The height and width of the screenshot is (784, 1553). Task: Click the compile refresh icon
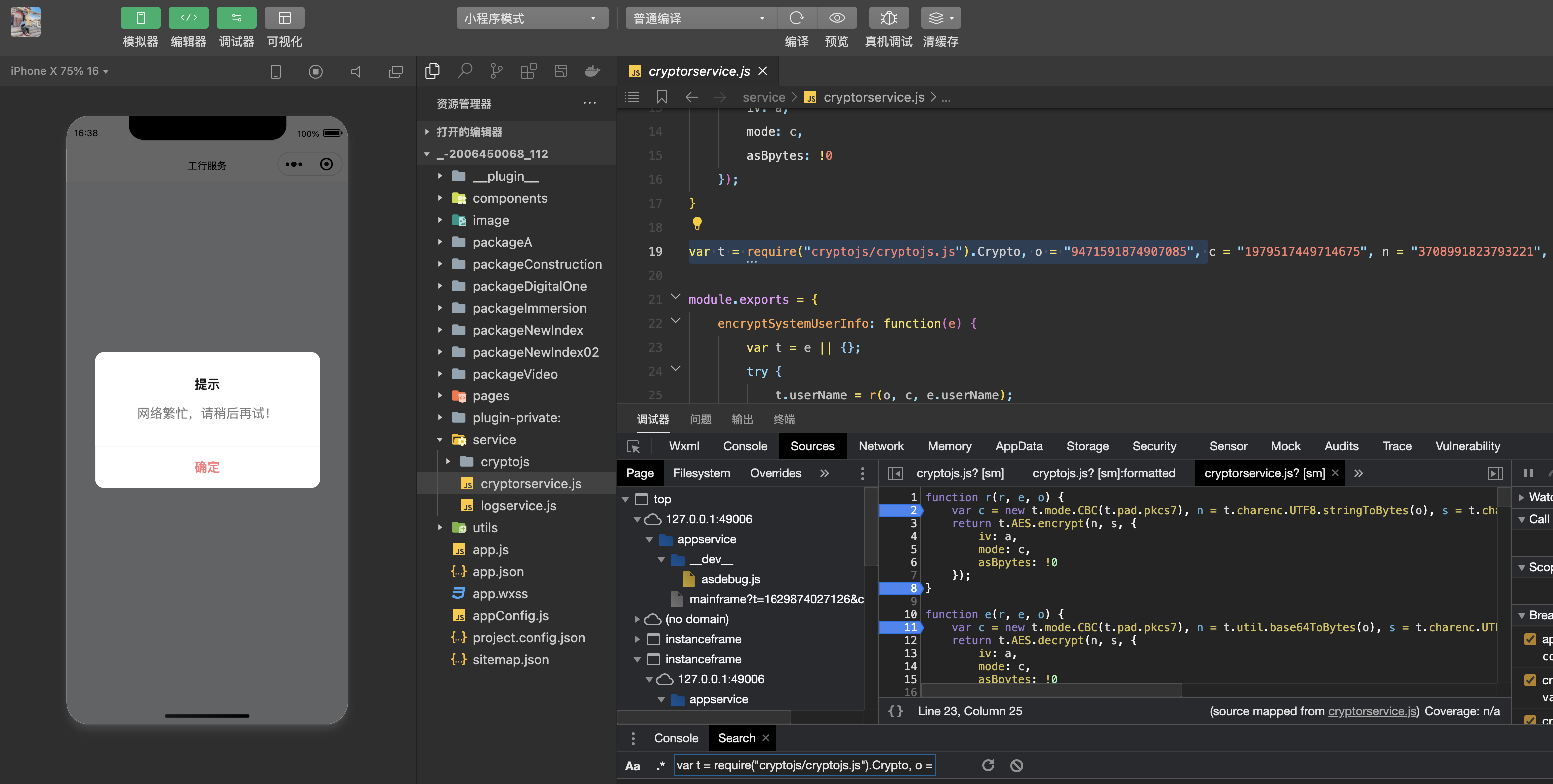point(796,18)
